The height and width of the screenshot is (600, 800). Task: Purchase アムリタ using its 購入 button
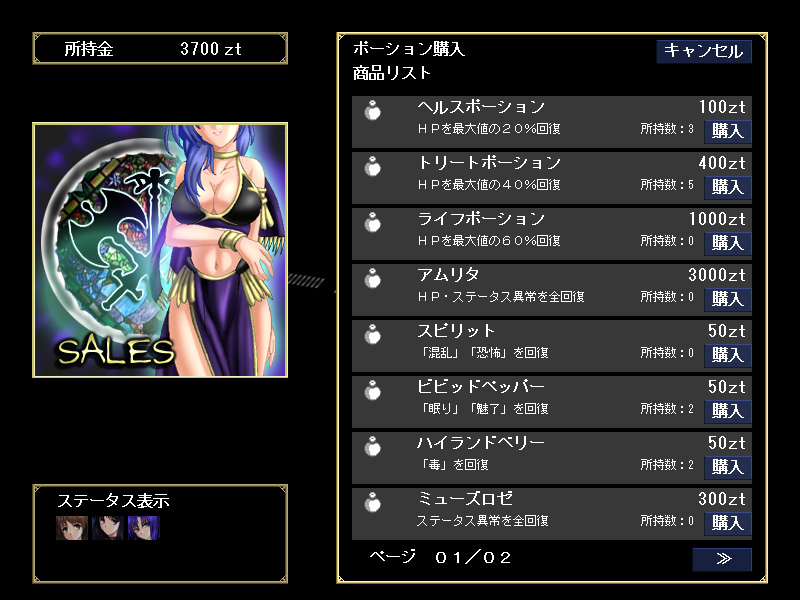[728, 299]
